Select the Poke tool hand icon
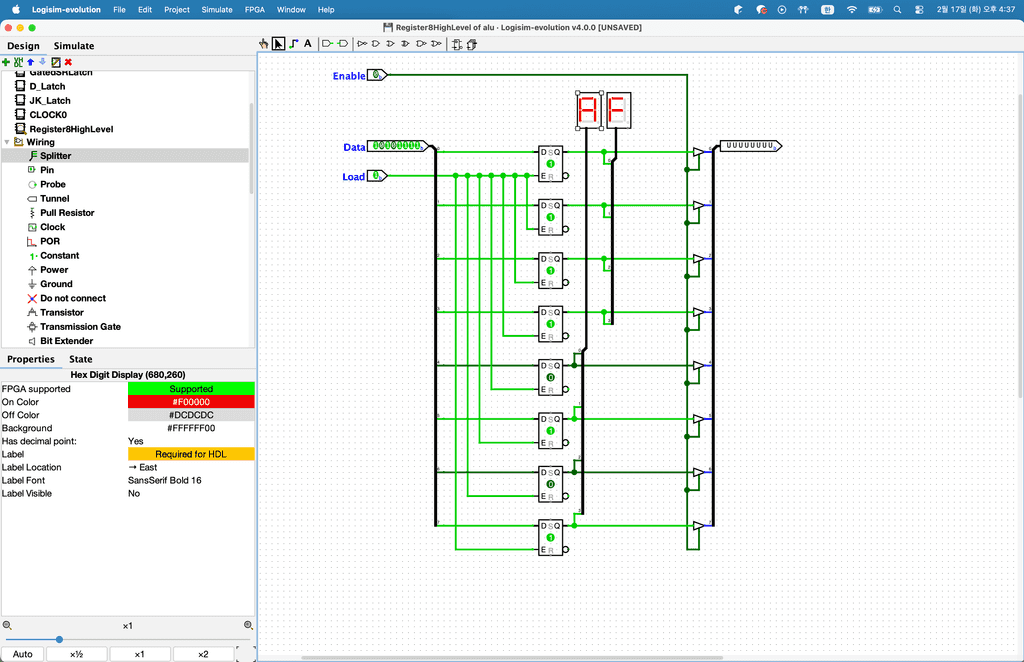The image size is (1024, 662). (x=264, y=44)
